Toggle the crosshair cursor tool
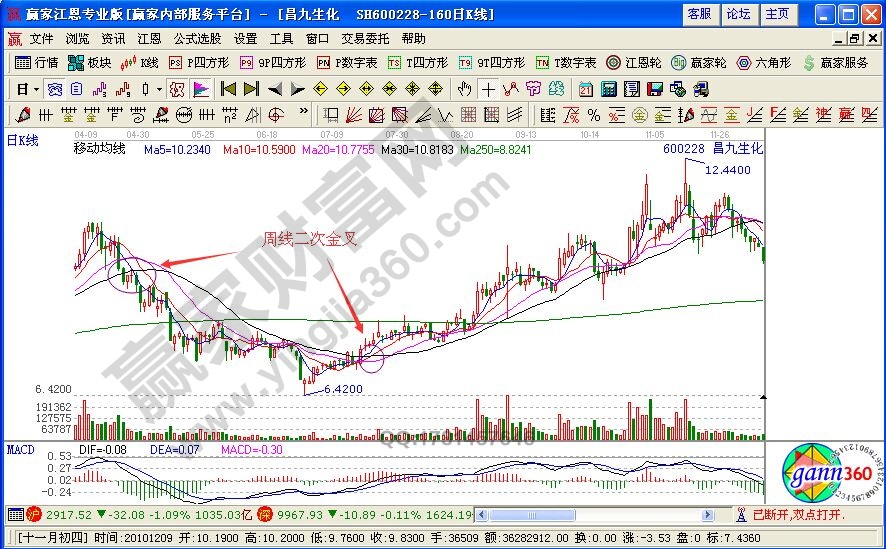The image size is (886, 549). [489, 88]
